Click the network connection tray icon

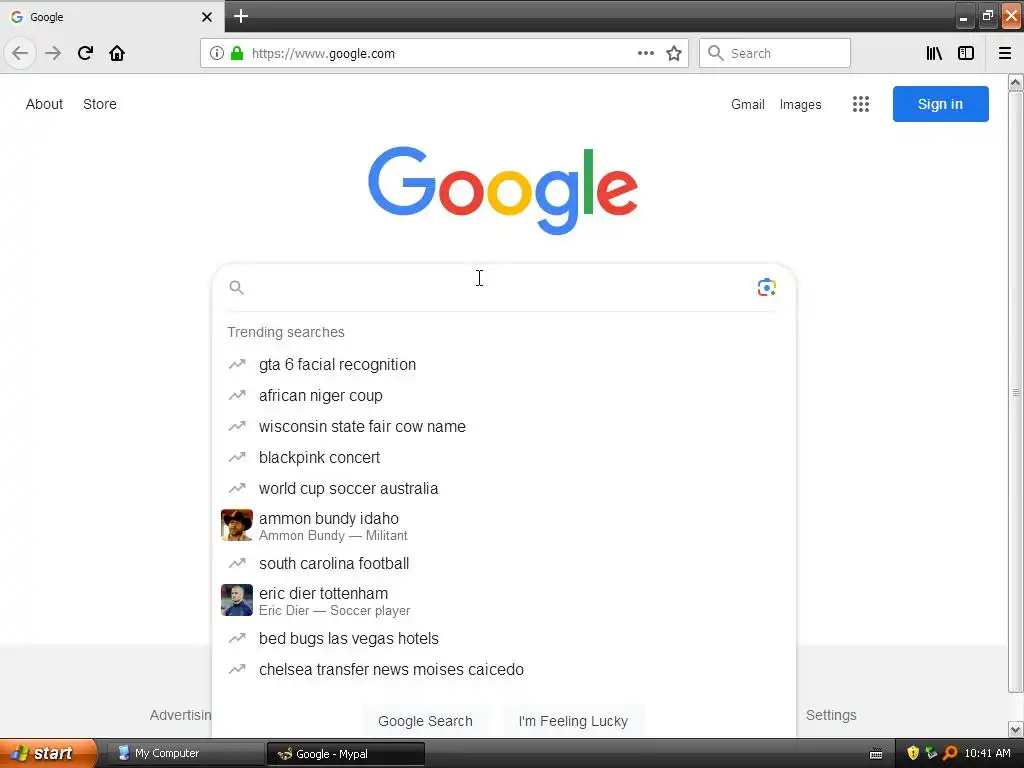[931, 753]
